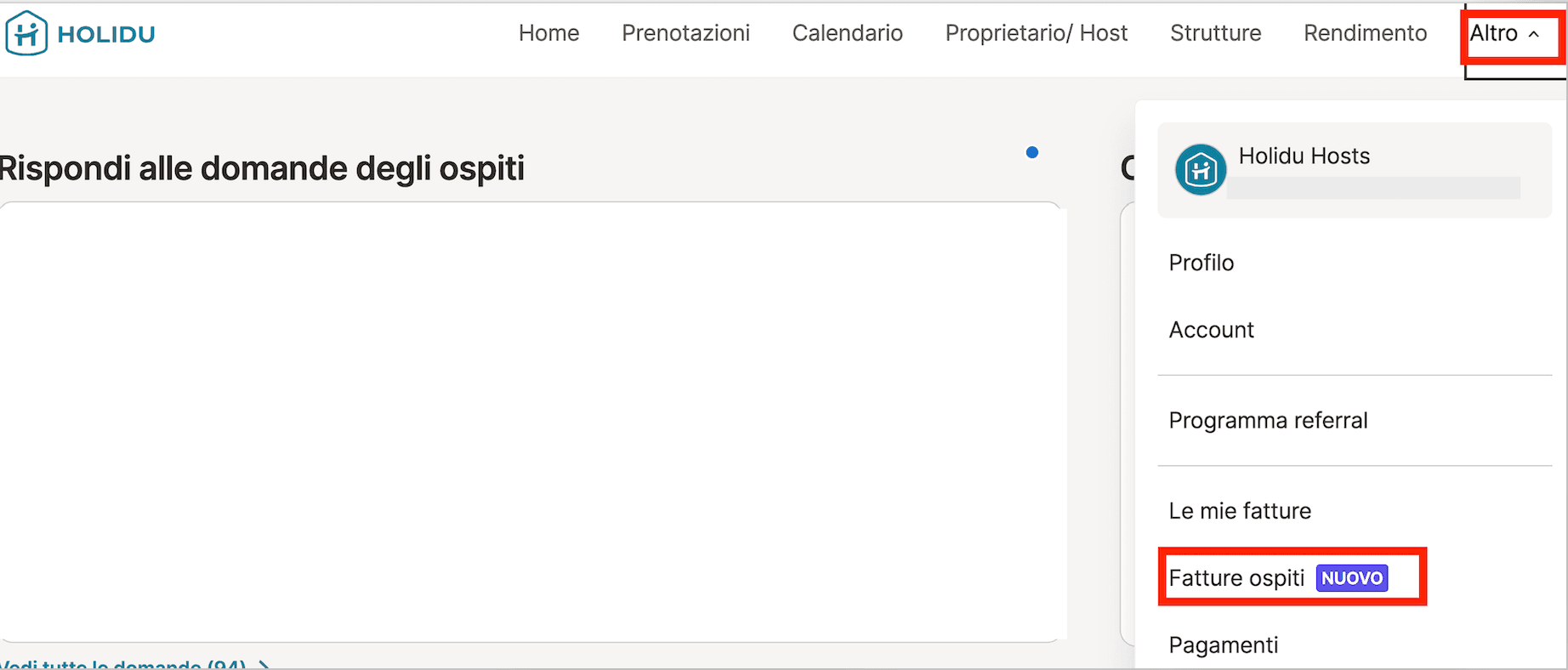View the Rendimento page
Image resolution: width=1568 pixels, height=670 pixels.
tap(1365, 33)
